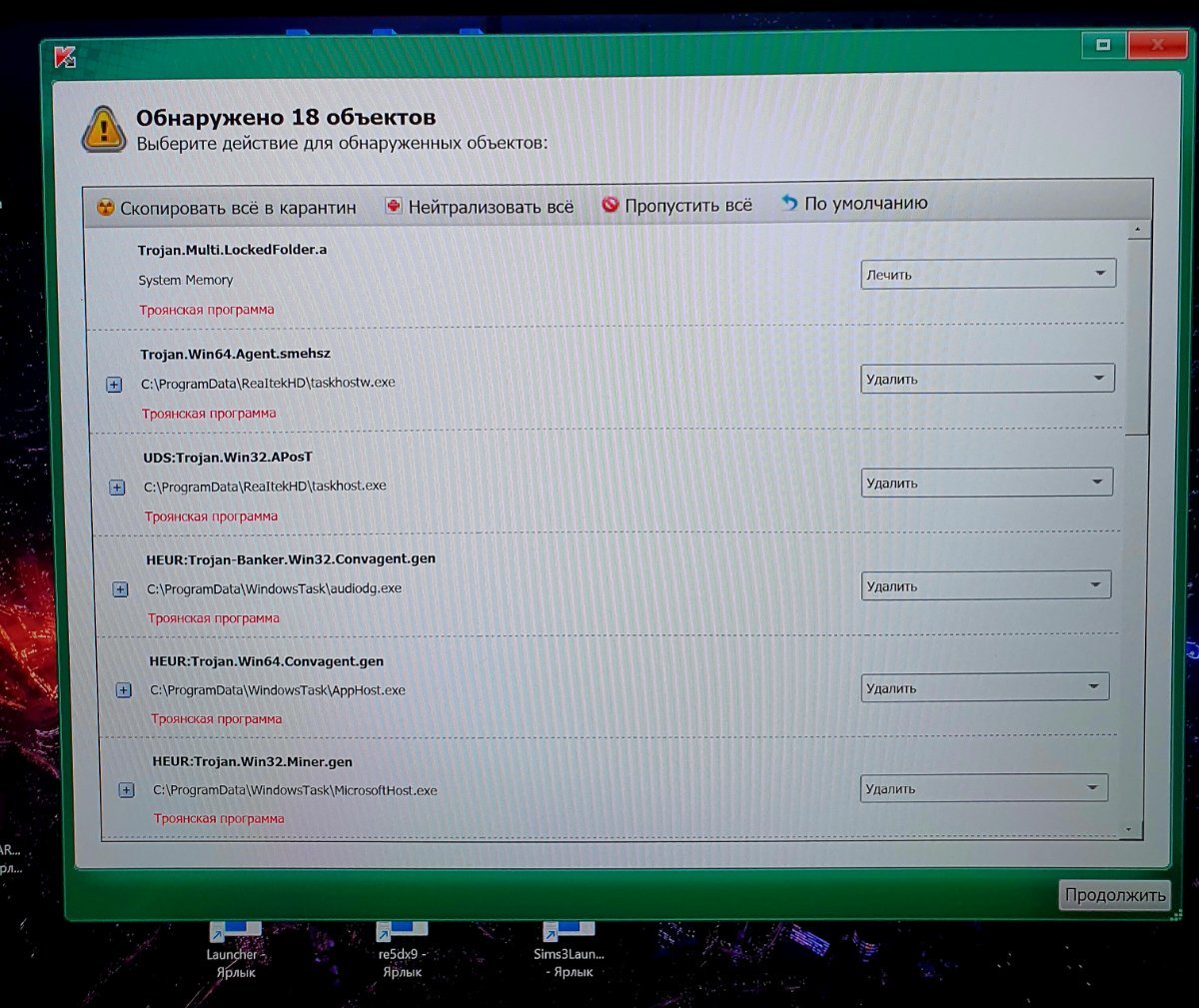Screen dimensions: 1199x1008
Task: Click path C:\ProgramData\RealtekHD\taskhost.exe
Action: (265, 487)
